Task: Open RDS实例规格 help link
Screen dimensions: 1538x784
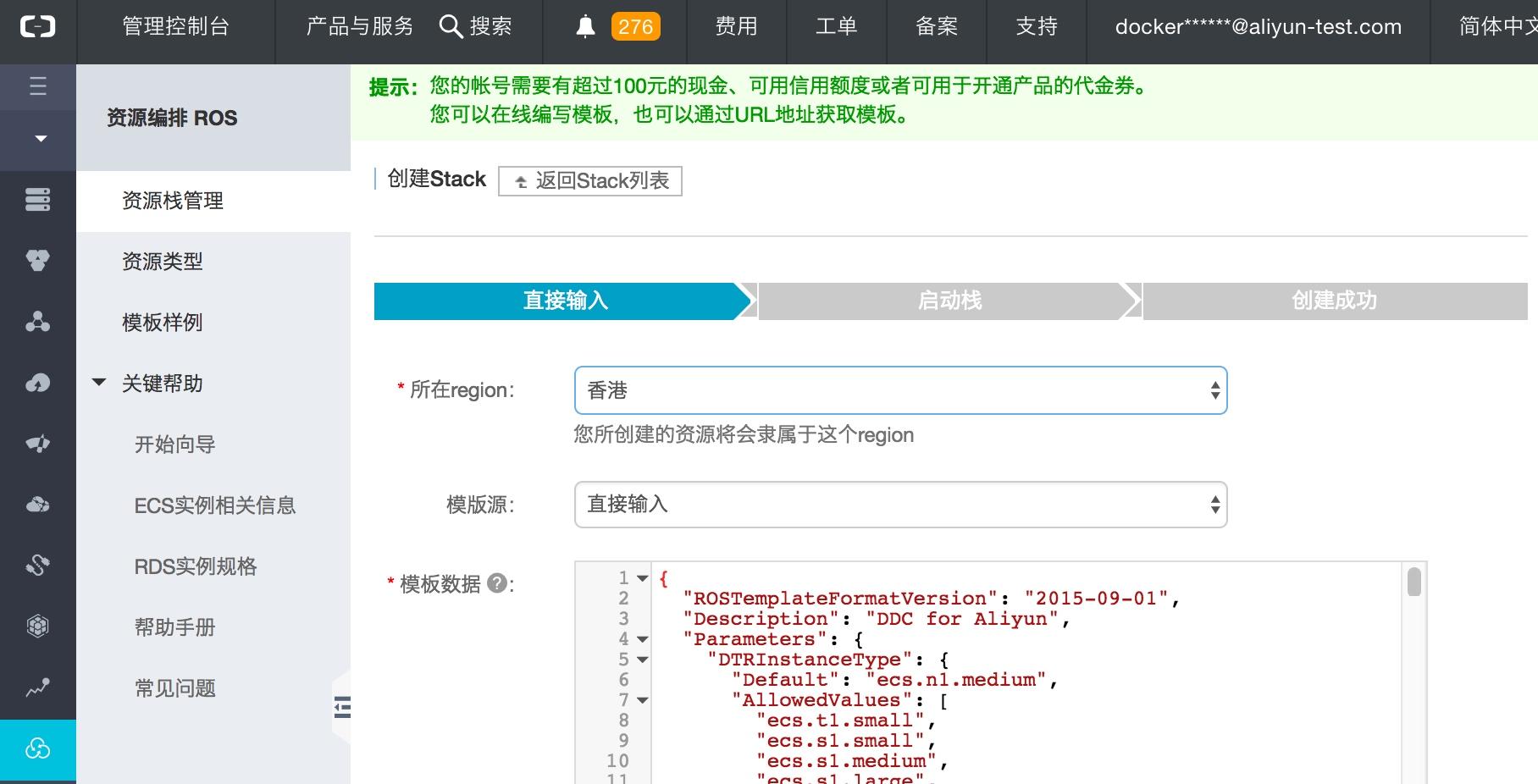Action: (196, 566)
